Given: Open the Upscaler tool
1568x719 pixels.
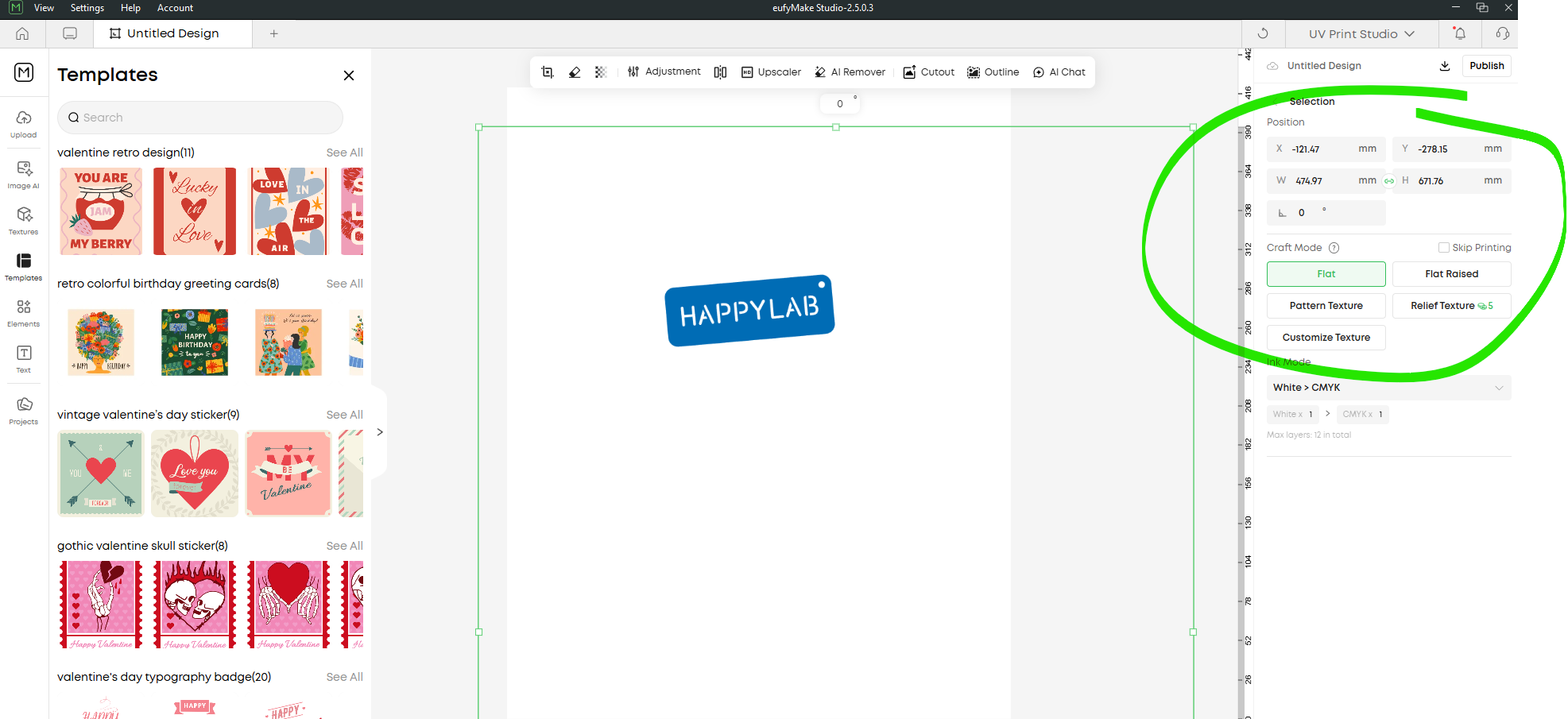Looking at the screenshot, I should [771, 72].
